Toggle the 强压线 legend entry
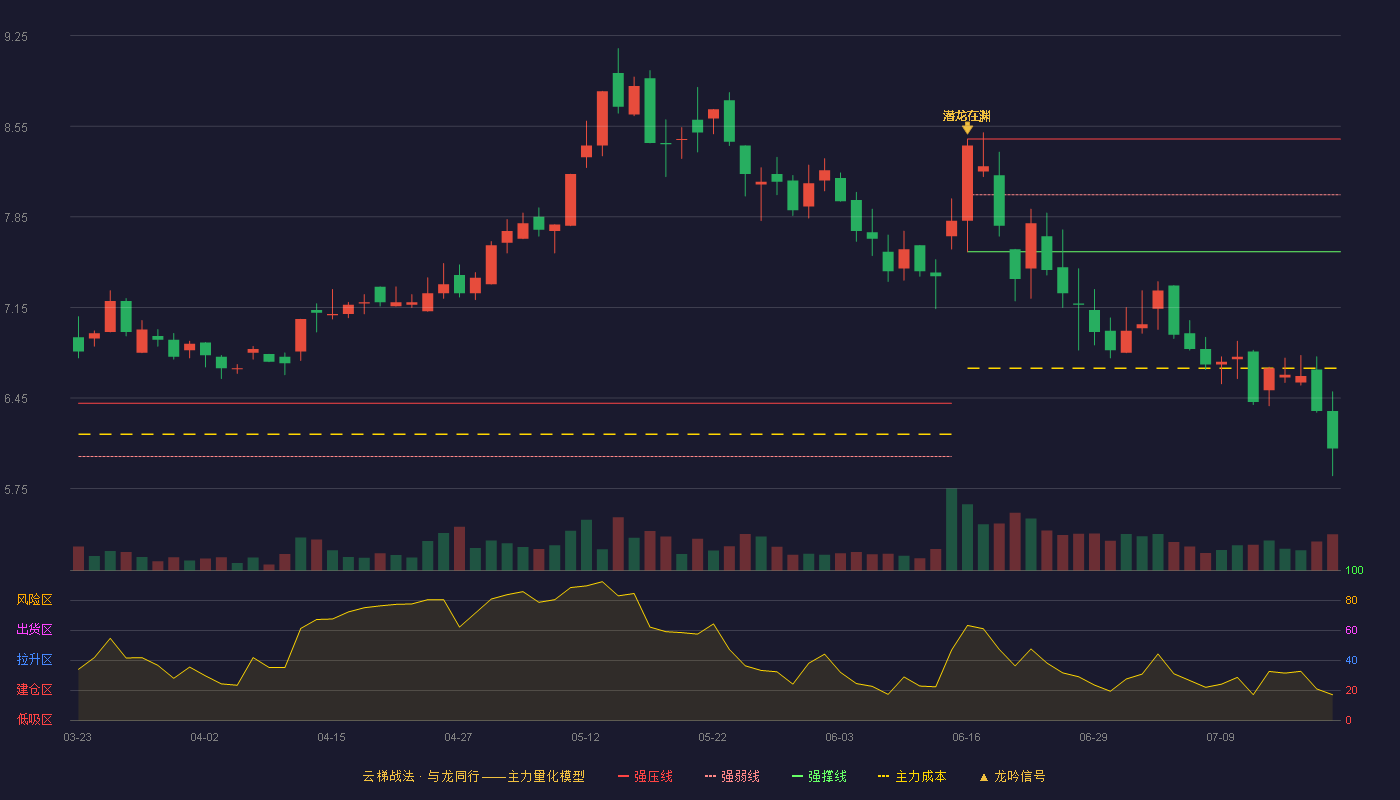Viewport: 1400px width, 800px height. click(645, 776)
